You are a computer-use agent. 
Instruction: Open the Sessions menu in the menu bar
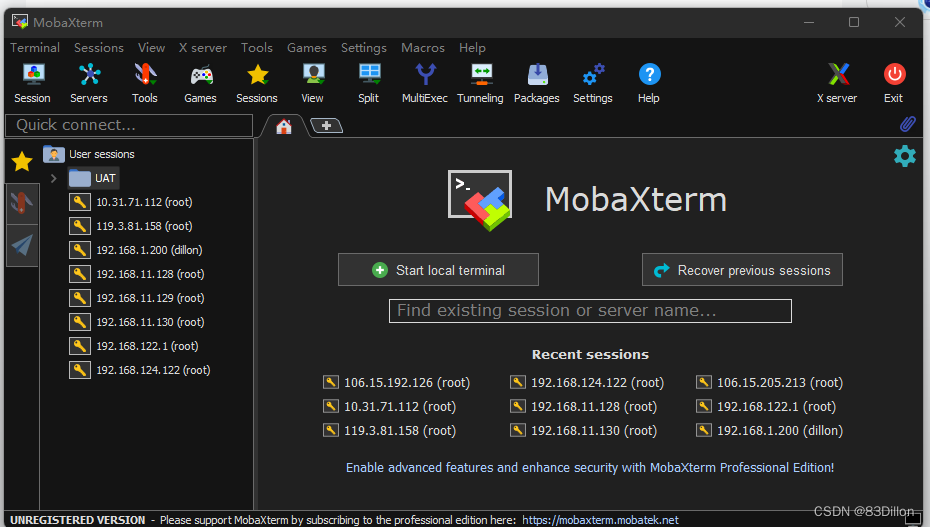coord(99,47)
